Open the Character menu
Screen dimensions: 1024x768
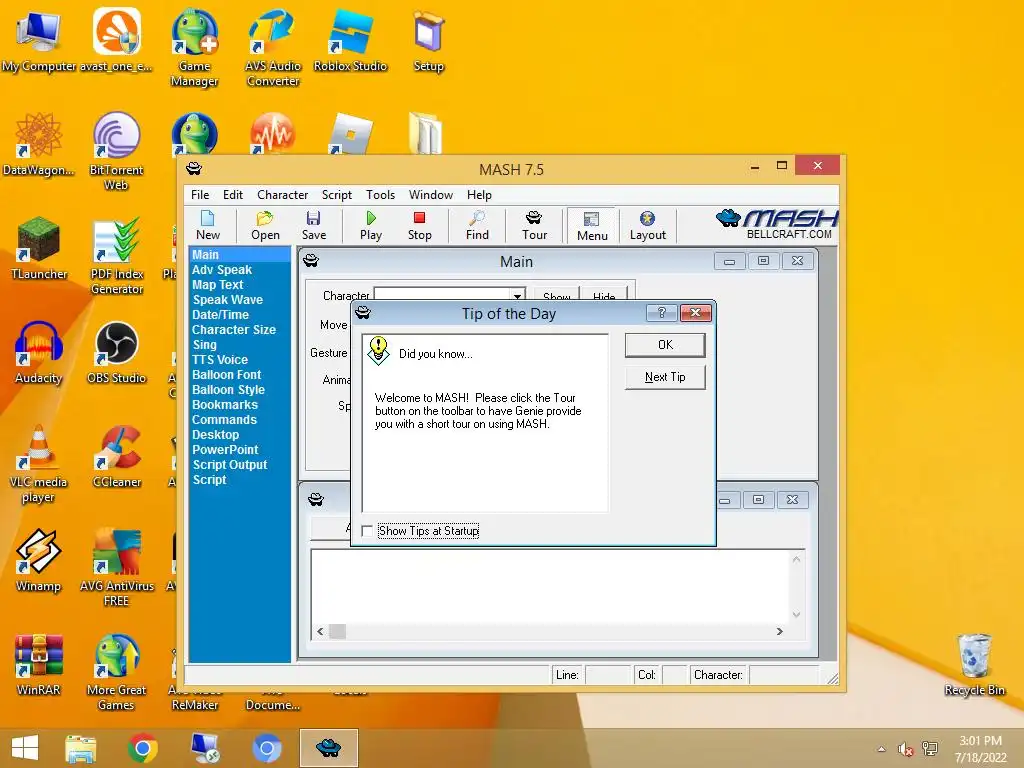282,195
